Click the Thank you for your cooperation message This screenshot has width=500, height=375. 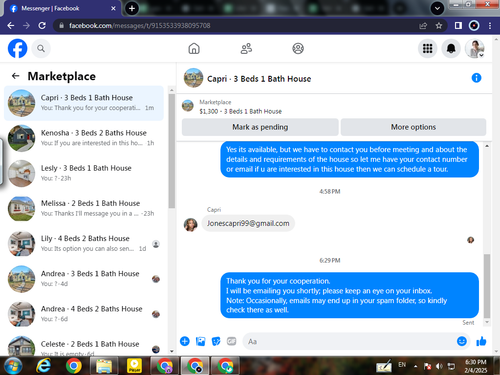[349, 295]
